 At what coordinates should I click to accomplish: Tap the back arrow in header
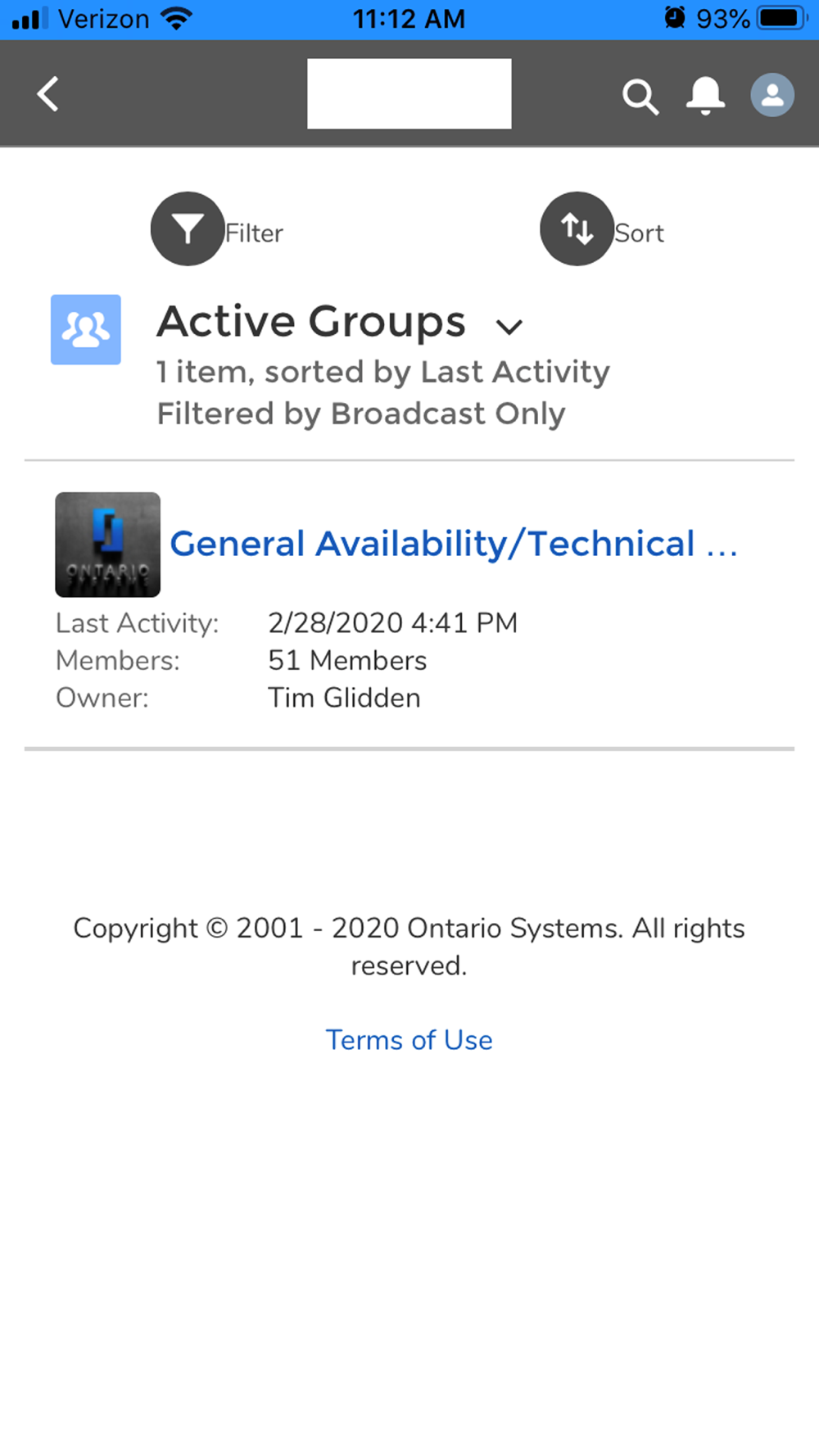(48, 93)
